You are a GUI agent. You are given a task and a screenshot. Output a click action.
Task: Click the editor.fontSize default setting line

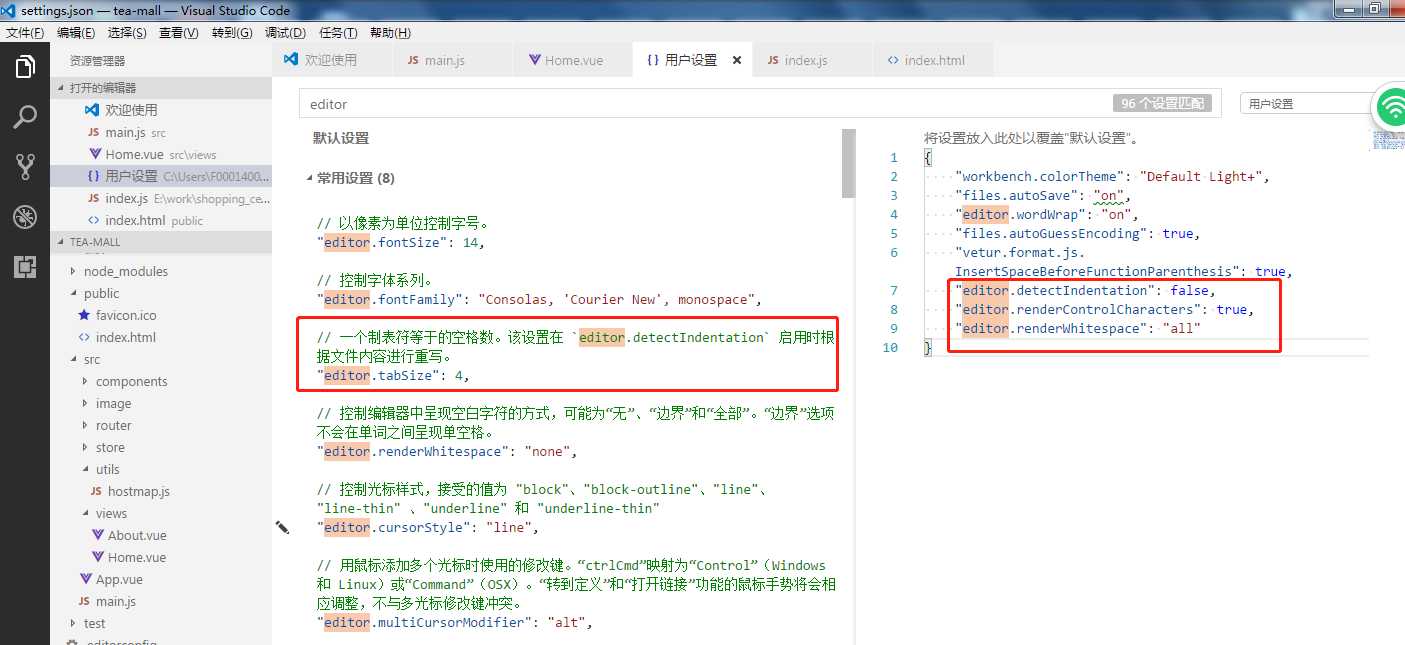pyautogui.click(x=401, y=242)
